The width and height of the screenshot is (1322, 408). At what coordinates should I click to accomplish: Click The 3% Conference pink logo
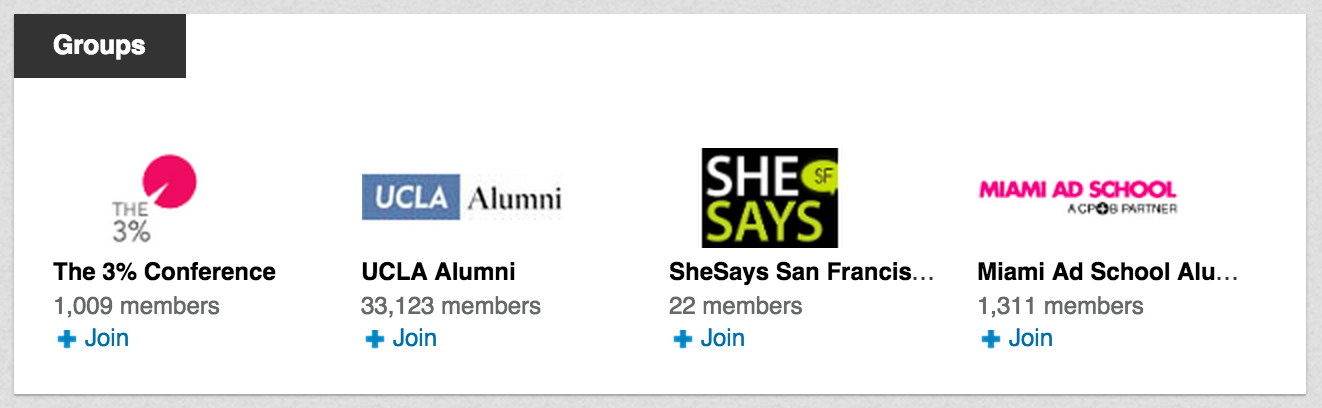(154, 198)
